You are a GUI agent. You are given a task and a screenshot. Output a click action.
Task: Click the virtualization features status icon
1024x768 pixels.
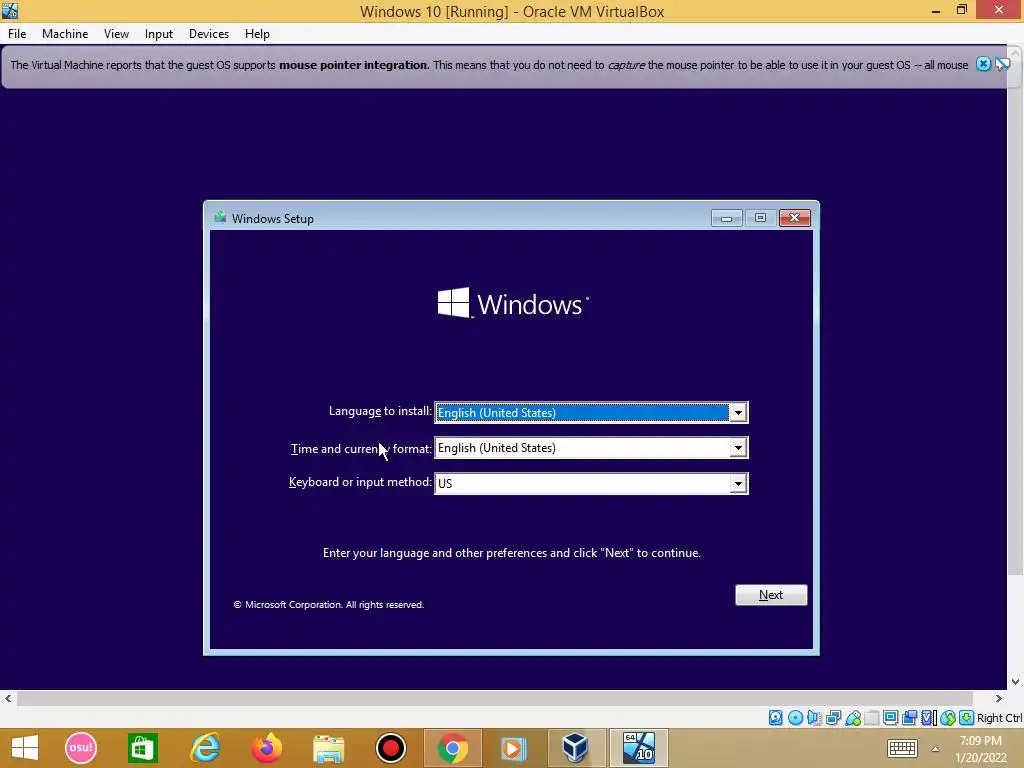click(x=929, y=718)
